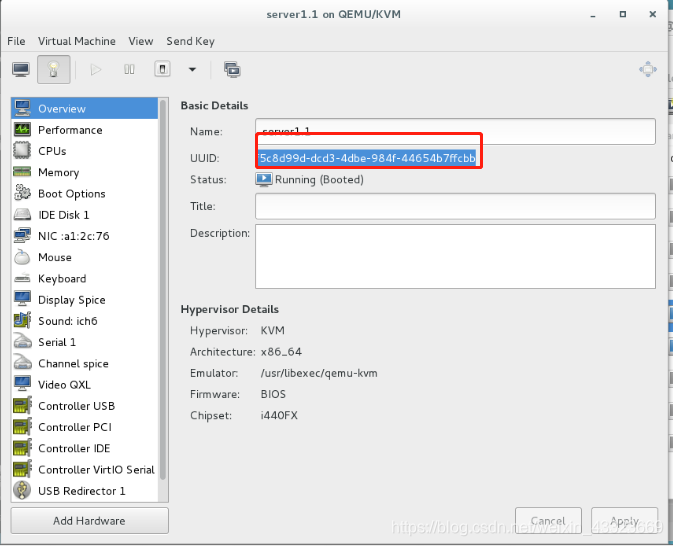The width and height of the screenshot is (673, 546).
Task: Click the Overview monitor icon
Action: 22,108
